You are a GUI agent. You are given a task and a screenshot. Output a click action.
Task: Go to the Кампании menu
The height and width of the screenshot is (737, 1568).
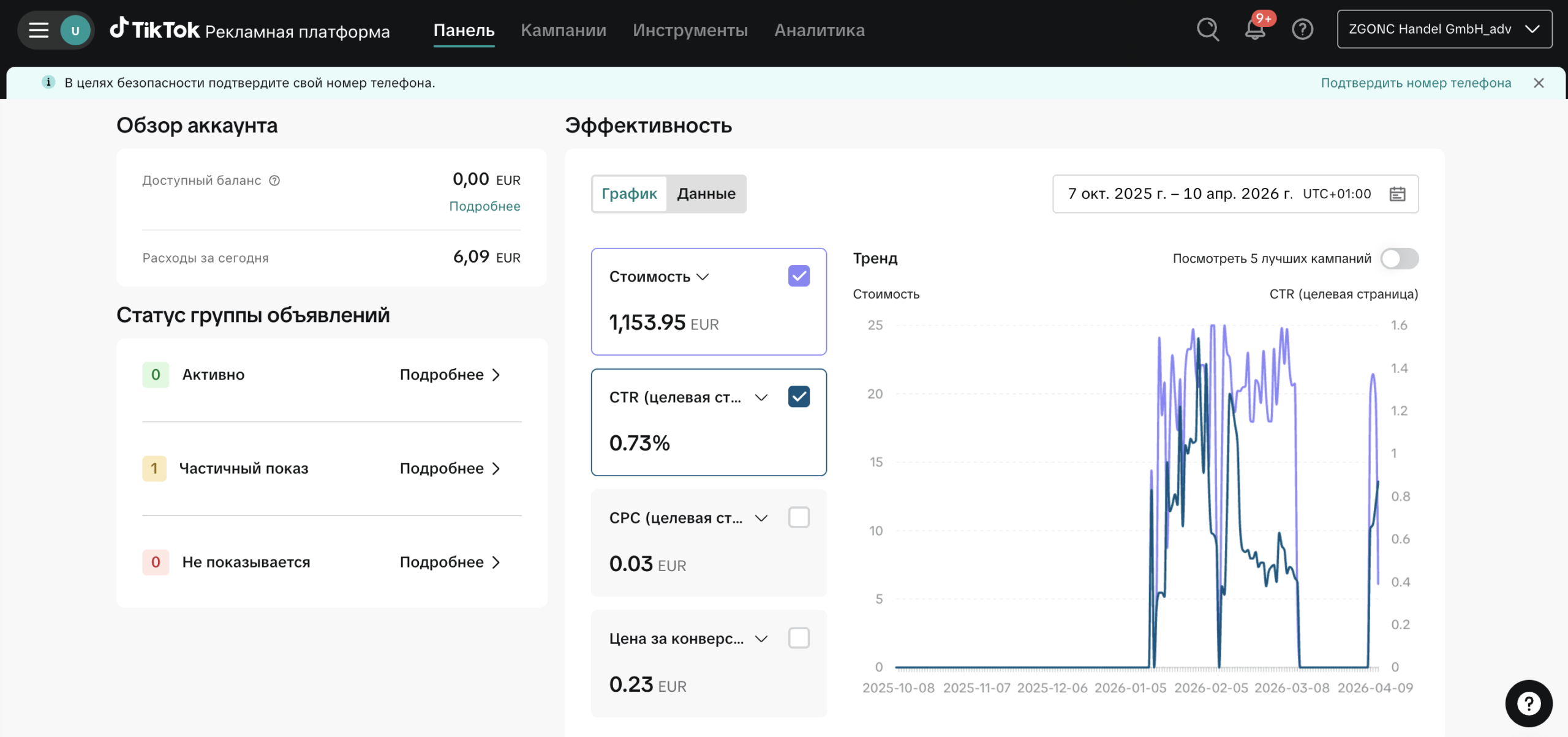tap(563, 30)
